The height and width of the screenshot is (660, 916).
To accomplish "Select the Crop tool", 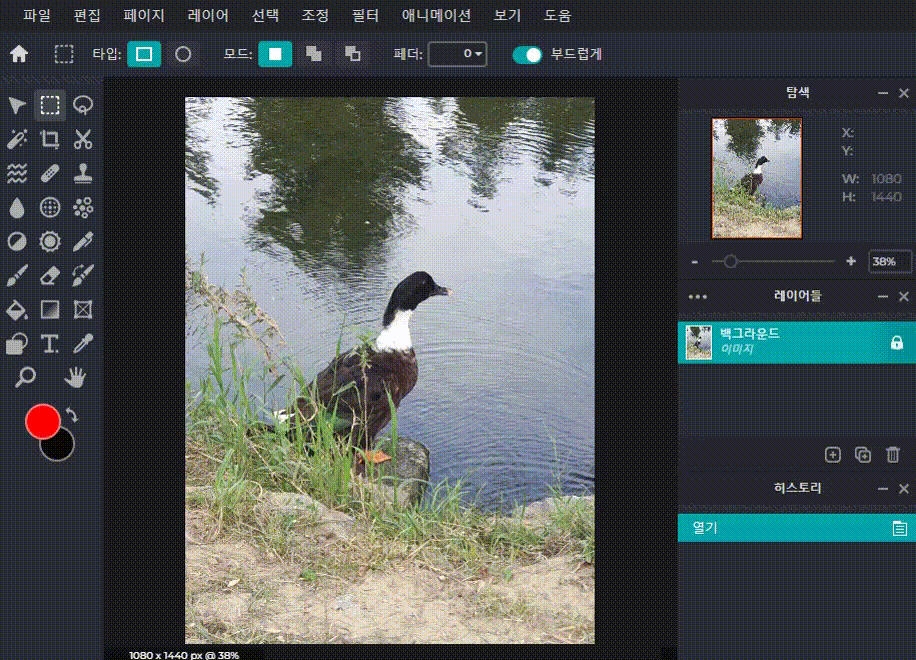I will (50, 139).
